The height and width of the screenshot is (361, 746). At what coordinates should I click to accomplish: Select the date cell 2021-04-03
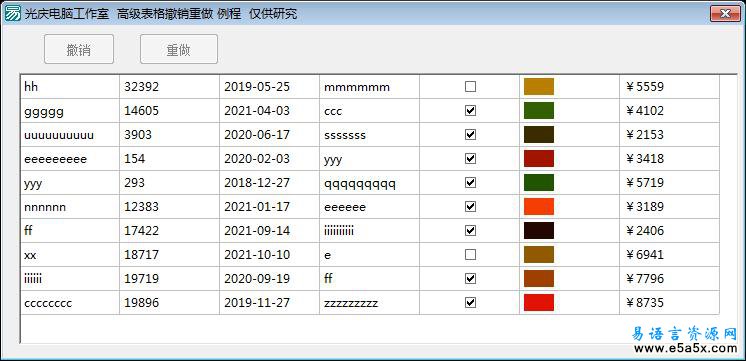[x=269, y=110]
